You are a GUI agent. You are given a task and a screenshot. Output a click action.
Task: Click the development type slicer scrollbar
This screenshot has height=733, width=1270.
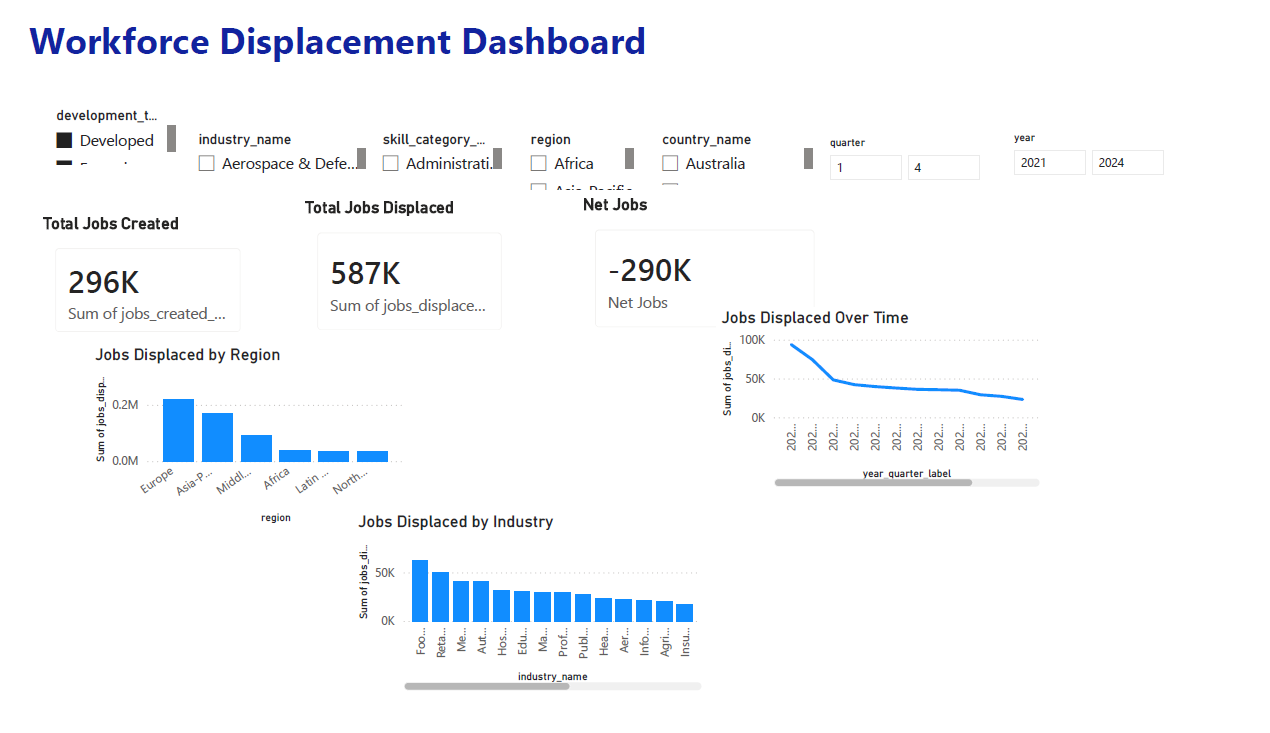tap(172, 139)
